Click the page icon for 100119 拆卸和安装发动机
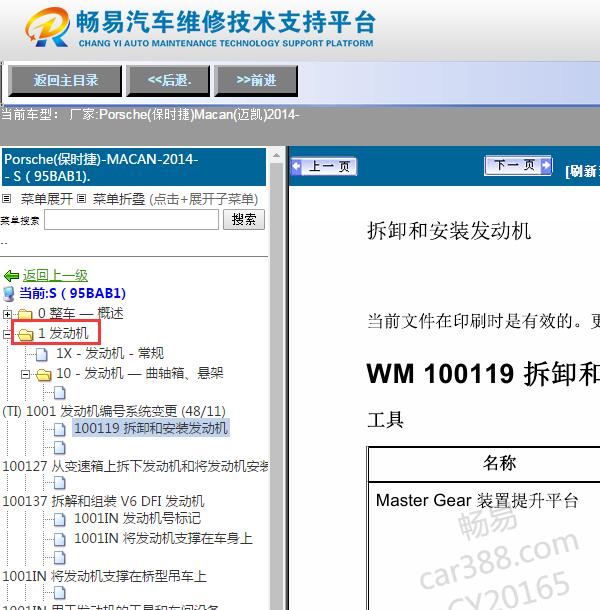 point(60,429)
